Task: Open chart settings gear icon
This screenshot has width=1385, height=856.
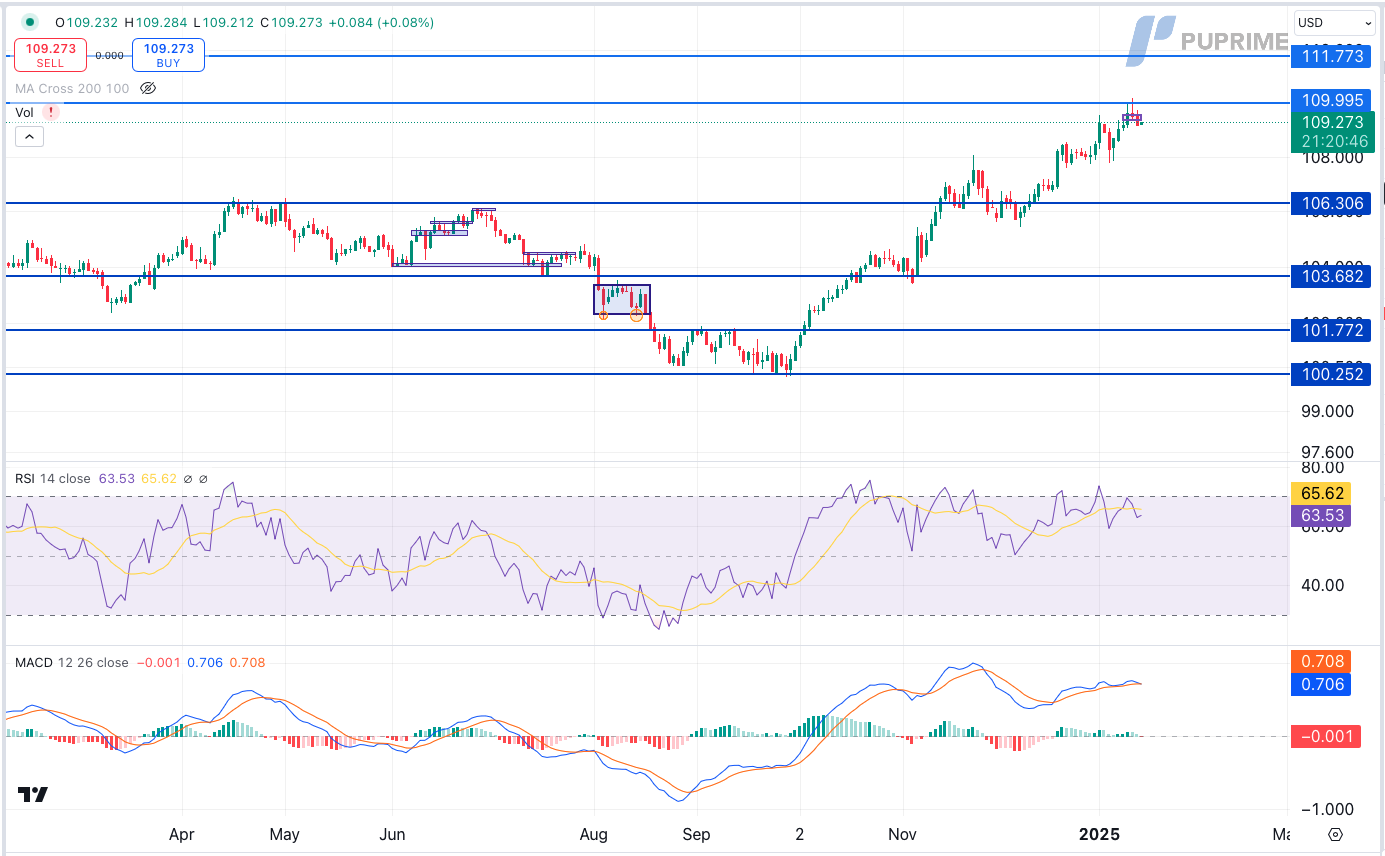Action: click(x=1336, y=834)
